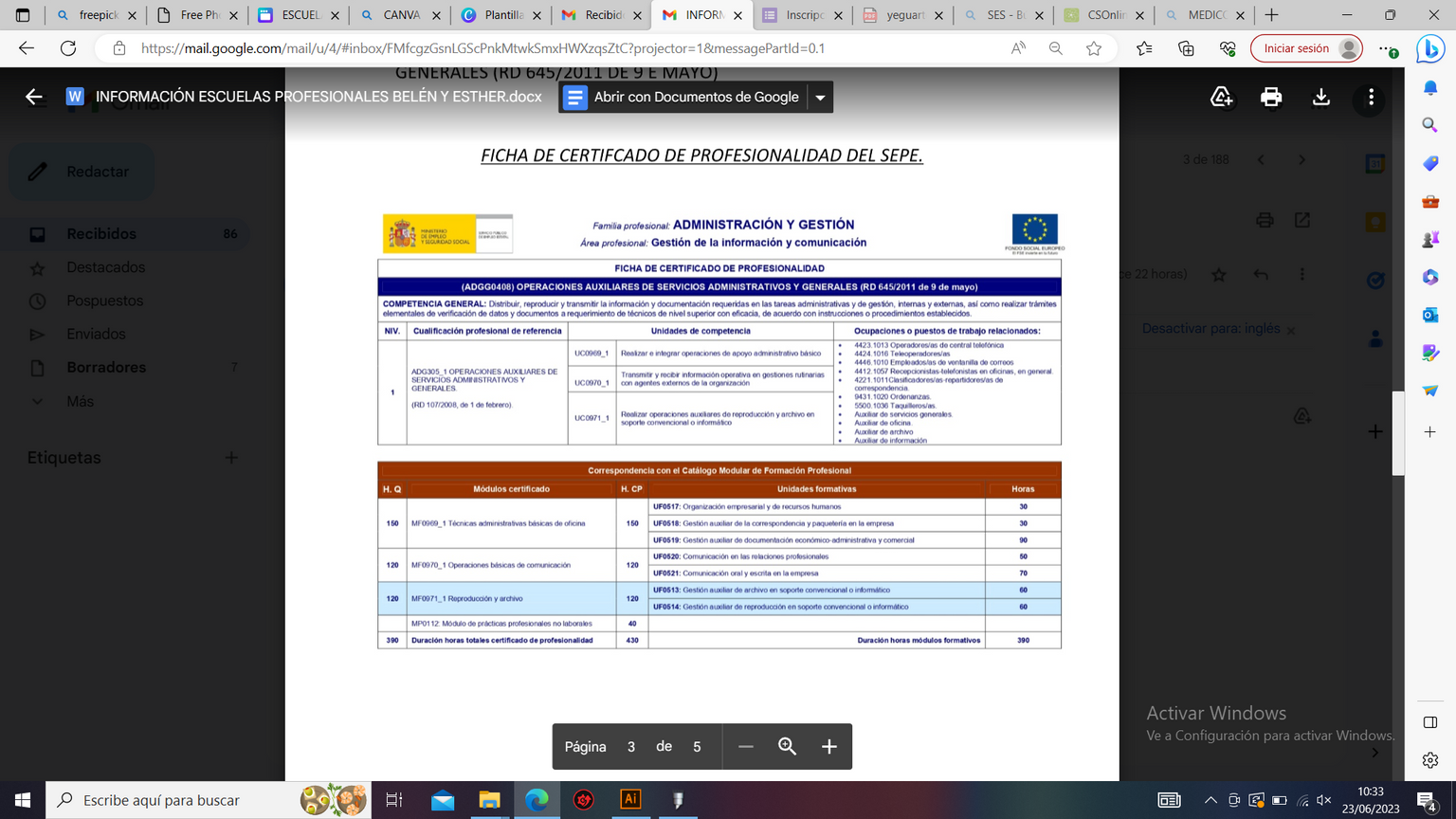1456x819 pixels.
Task: Add file to Google Drive
Action: click(x=1222, y=98)
